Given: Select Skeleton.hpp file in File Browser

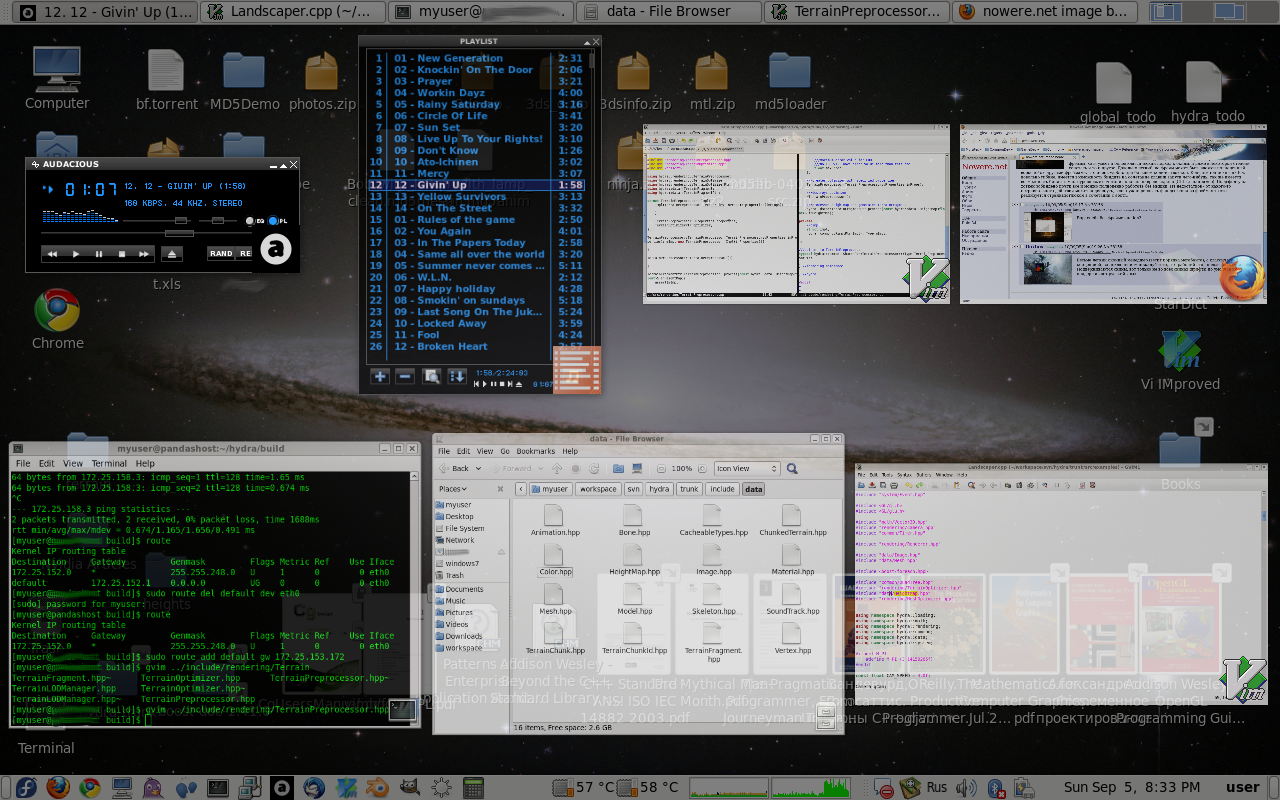Looking at the screenshot, I should (713, 598).
